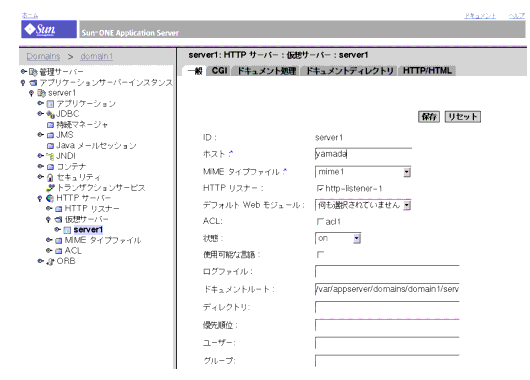530x380 pixels.
Task: Open the HTTP/HTML tab
Action: (x=427, y=71)
